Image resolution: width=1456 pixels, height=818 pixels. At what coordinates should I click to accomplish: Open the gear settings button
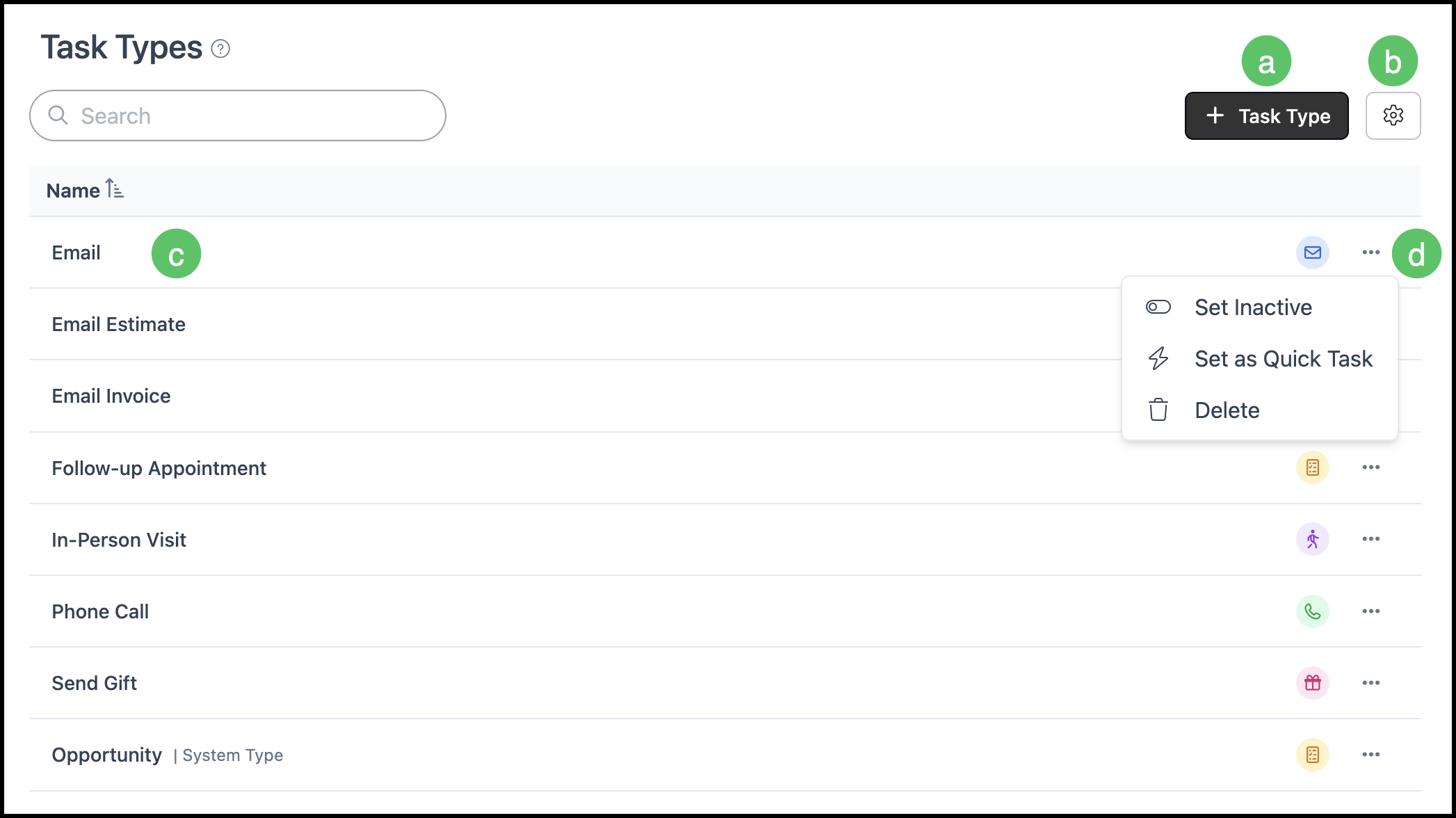click(x=1393, y=115)
